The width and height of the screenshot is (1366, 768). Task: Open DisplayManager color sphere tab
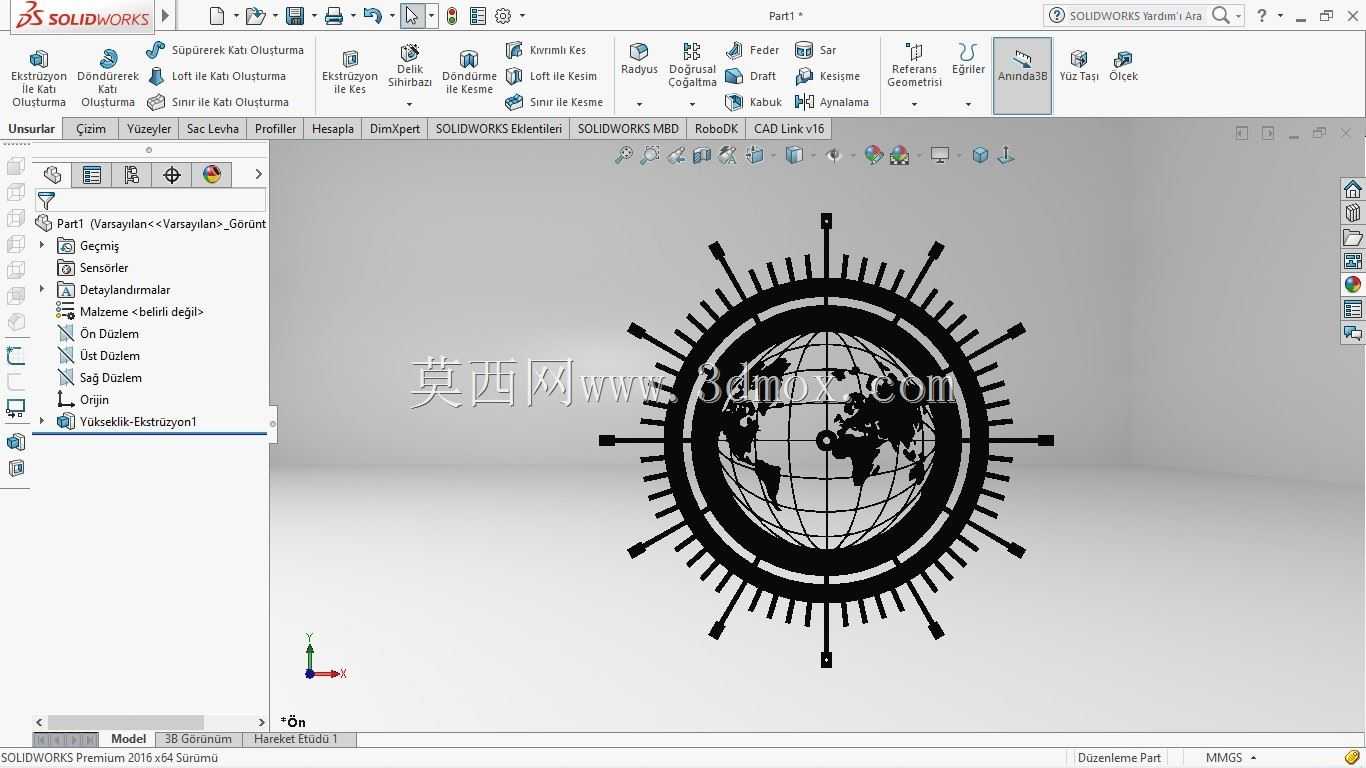[x=212, y=175]
